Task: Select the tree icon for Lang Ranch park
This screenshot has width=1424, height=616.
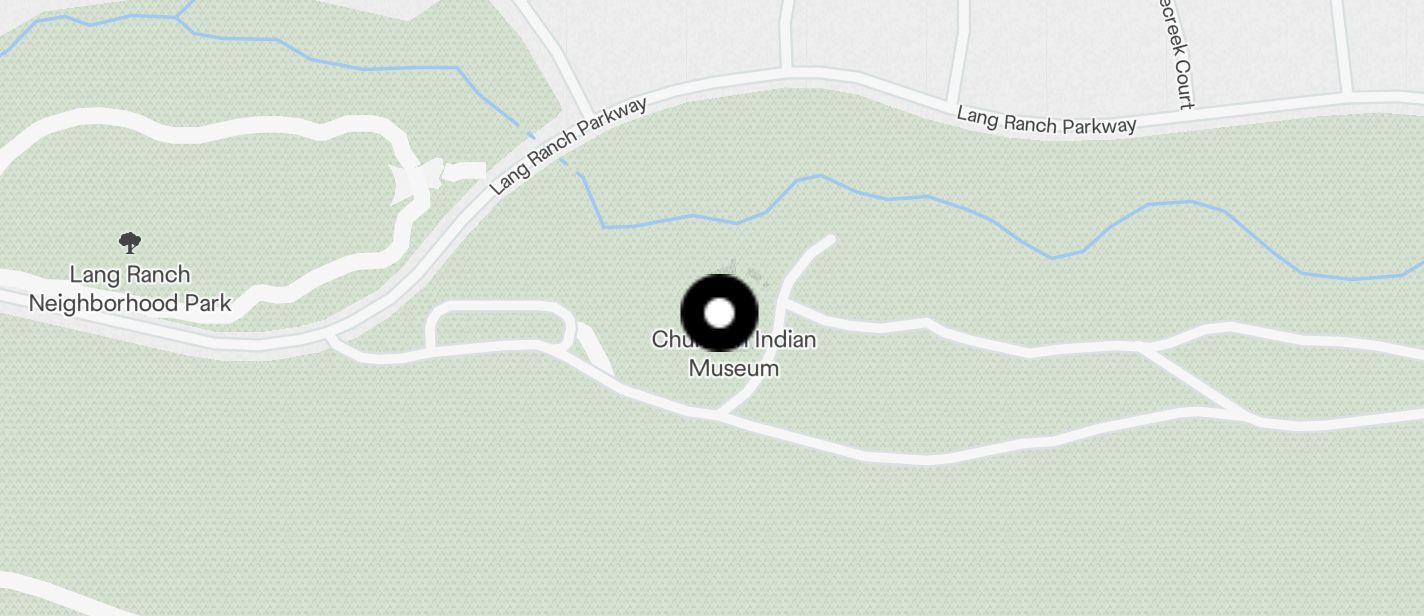Action: pos(129,242)
